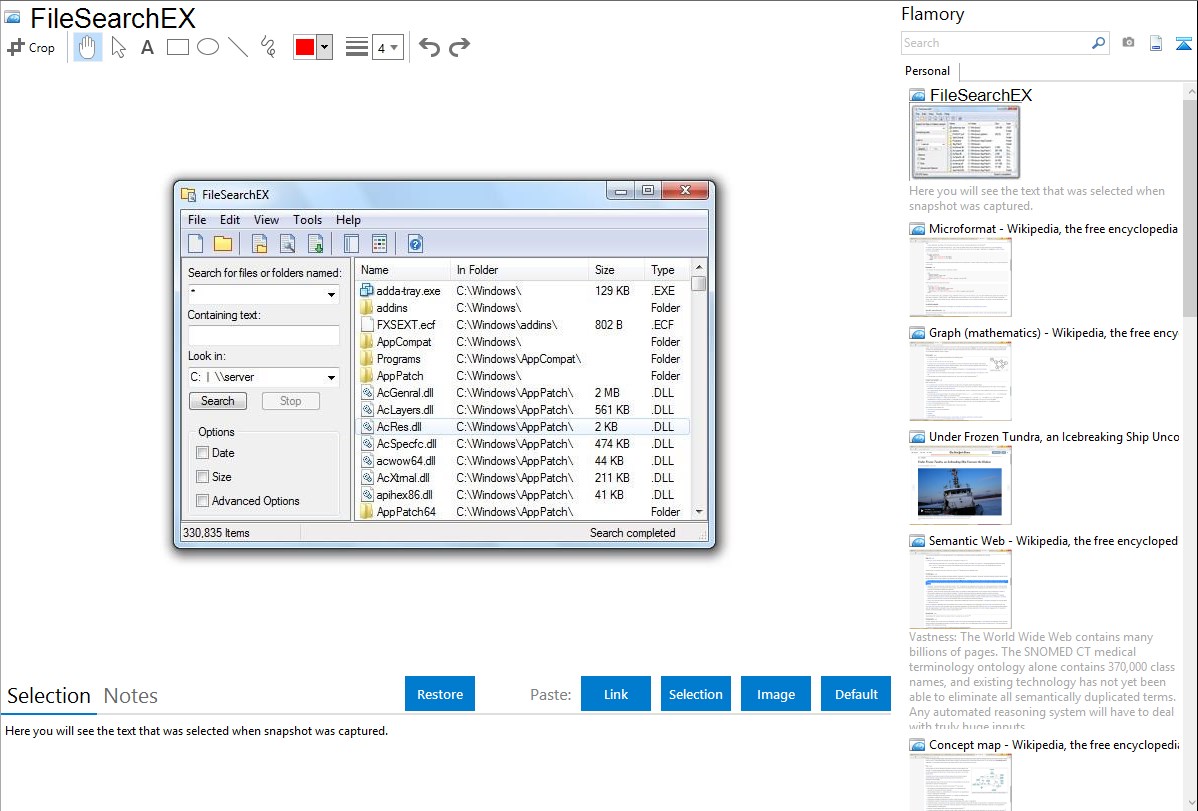Activate the hand pan tool

(88, 47)
